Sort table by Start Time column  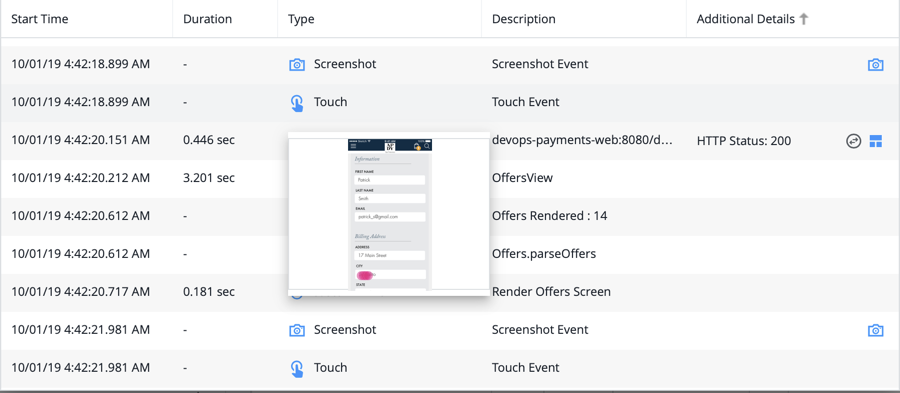tap(40, 19)
